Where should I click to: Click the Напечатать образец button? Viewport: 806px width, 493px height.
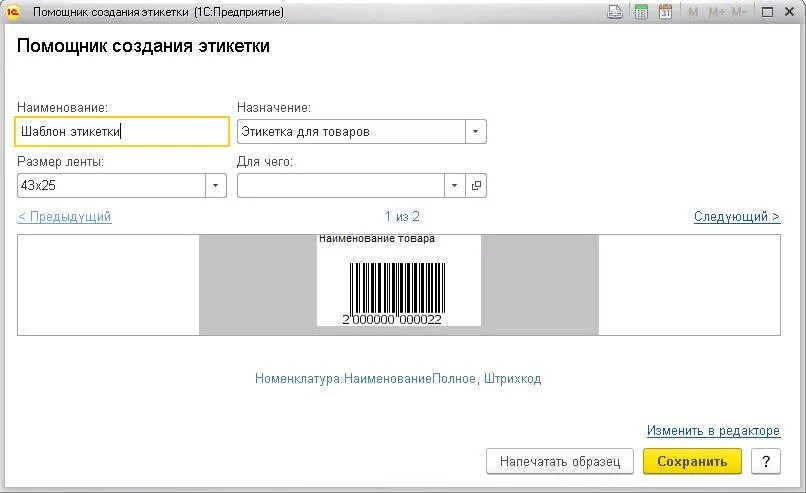pyautogui.click(x=560, y=461)
